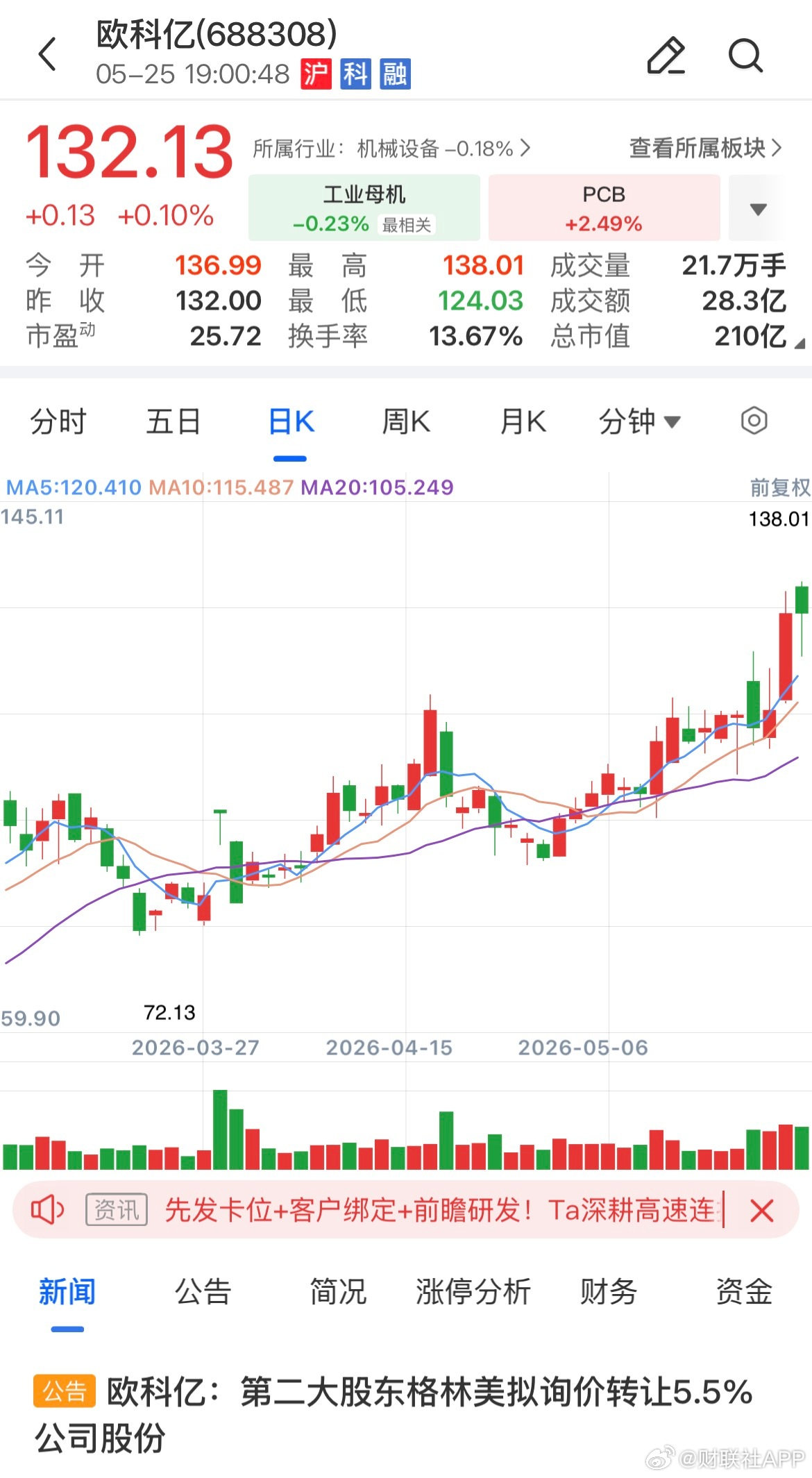The height and width of the screenshot is (1478, 812).
Task: Select the 分时 intraday chart tab
Action: (x=58, y=421)
